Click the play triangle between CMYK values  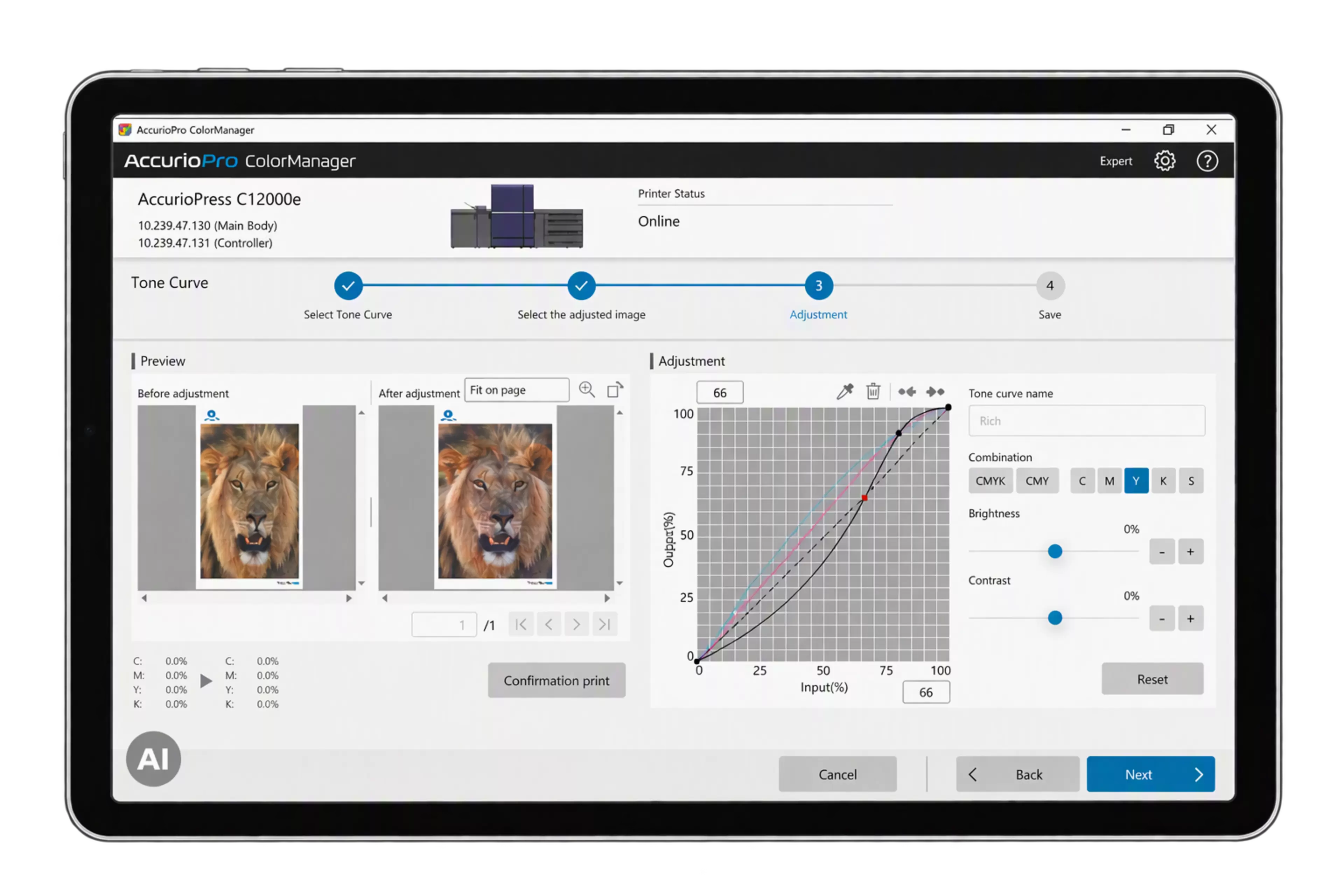[206, 680]
